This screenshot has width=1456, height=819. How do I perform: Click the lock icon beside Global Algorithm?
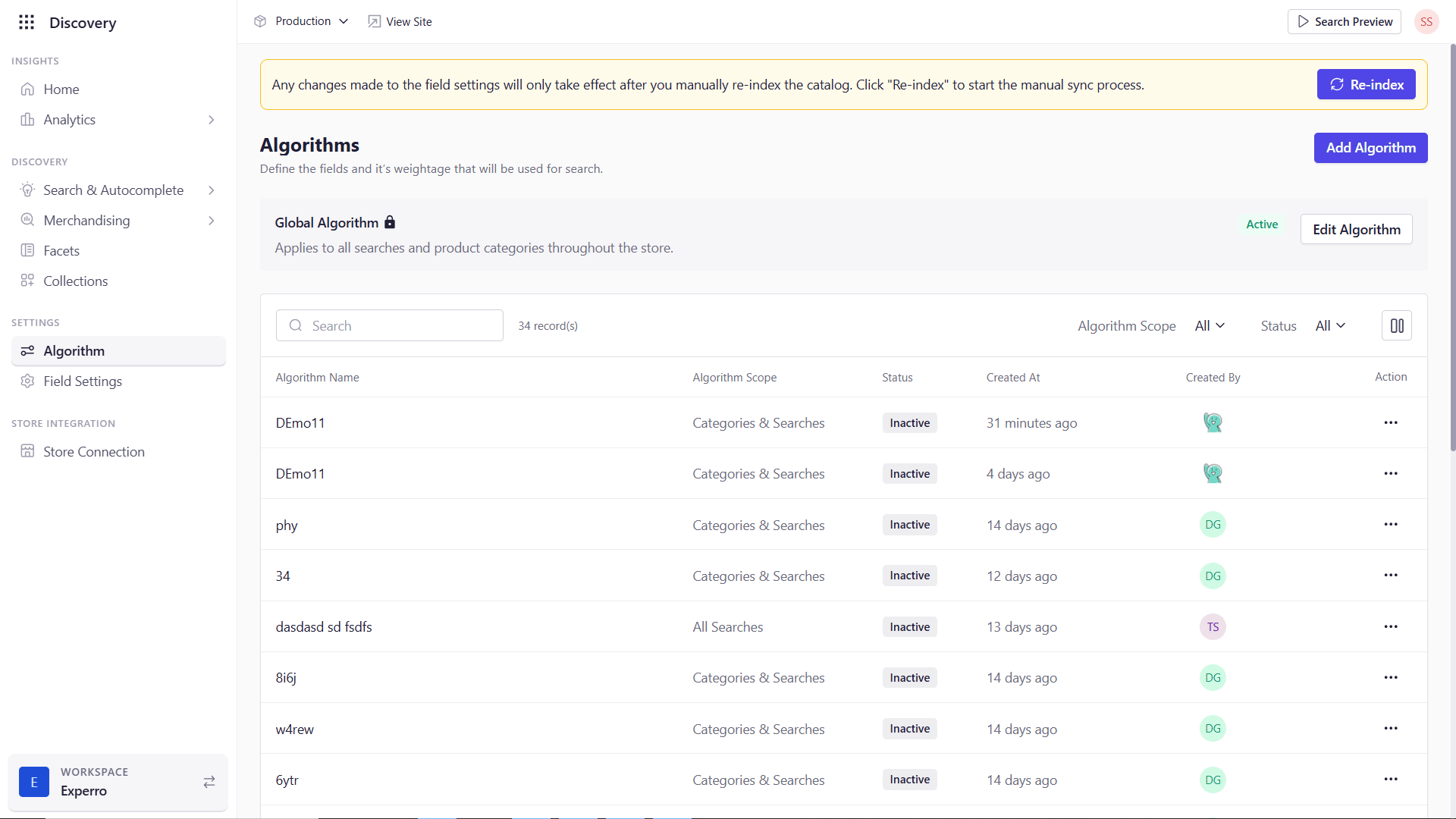(x=390, y=222)
